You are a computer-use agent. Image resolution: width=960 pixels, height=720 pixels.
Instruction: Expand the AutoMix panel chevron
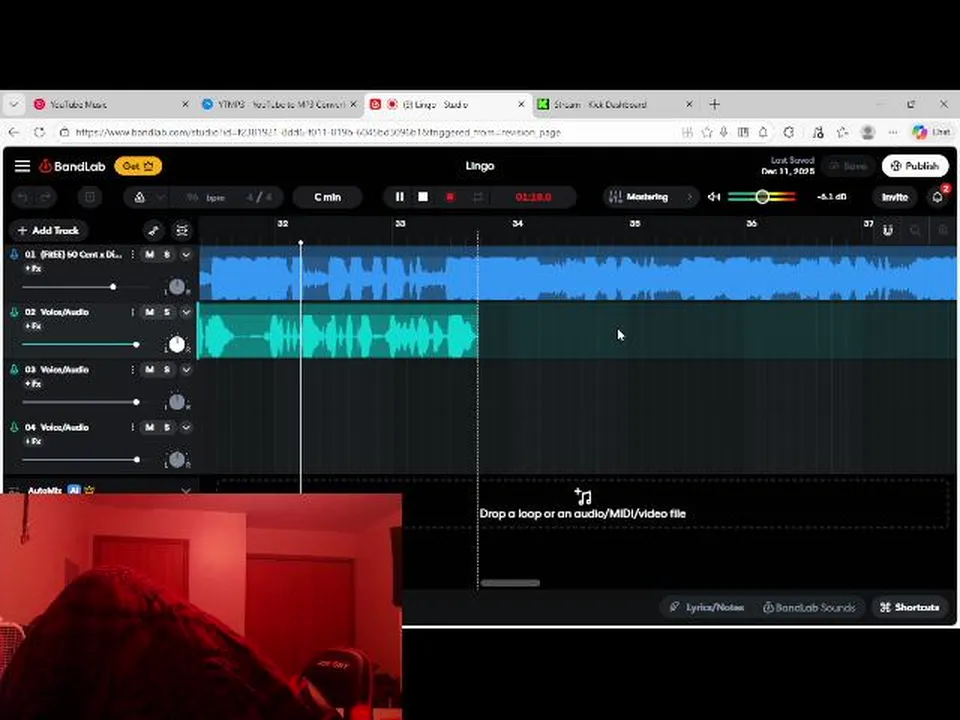(186, 490)
